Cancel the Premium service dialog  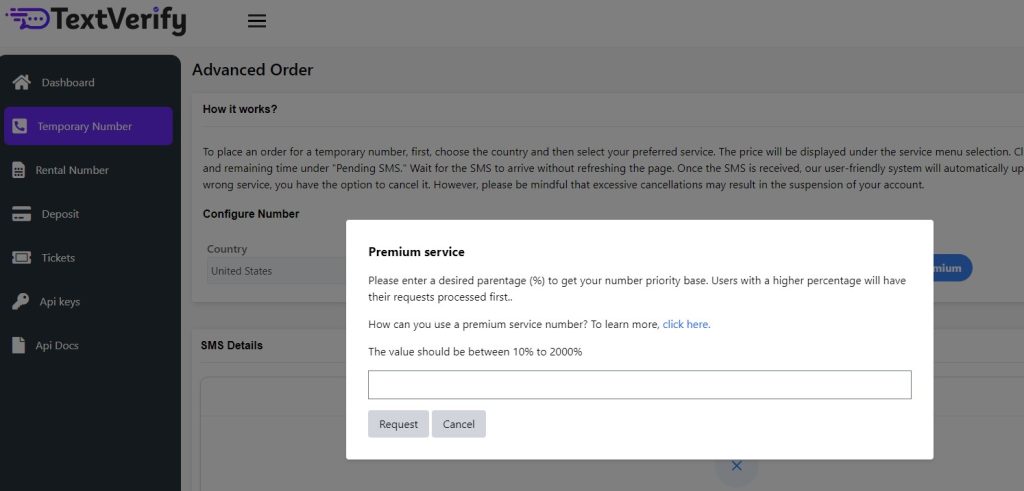pos(458,424)
